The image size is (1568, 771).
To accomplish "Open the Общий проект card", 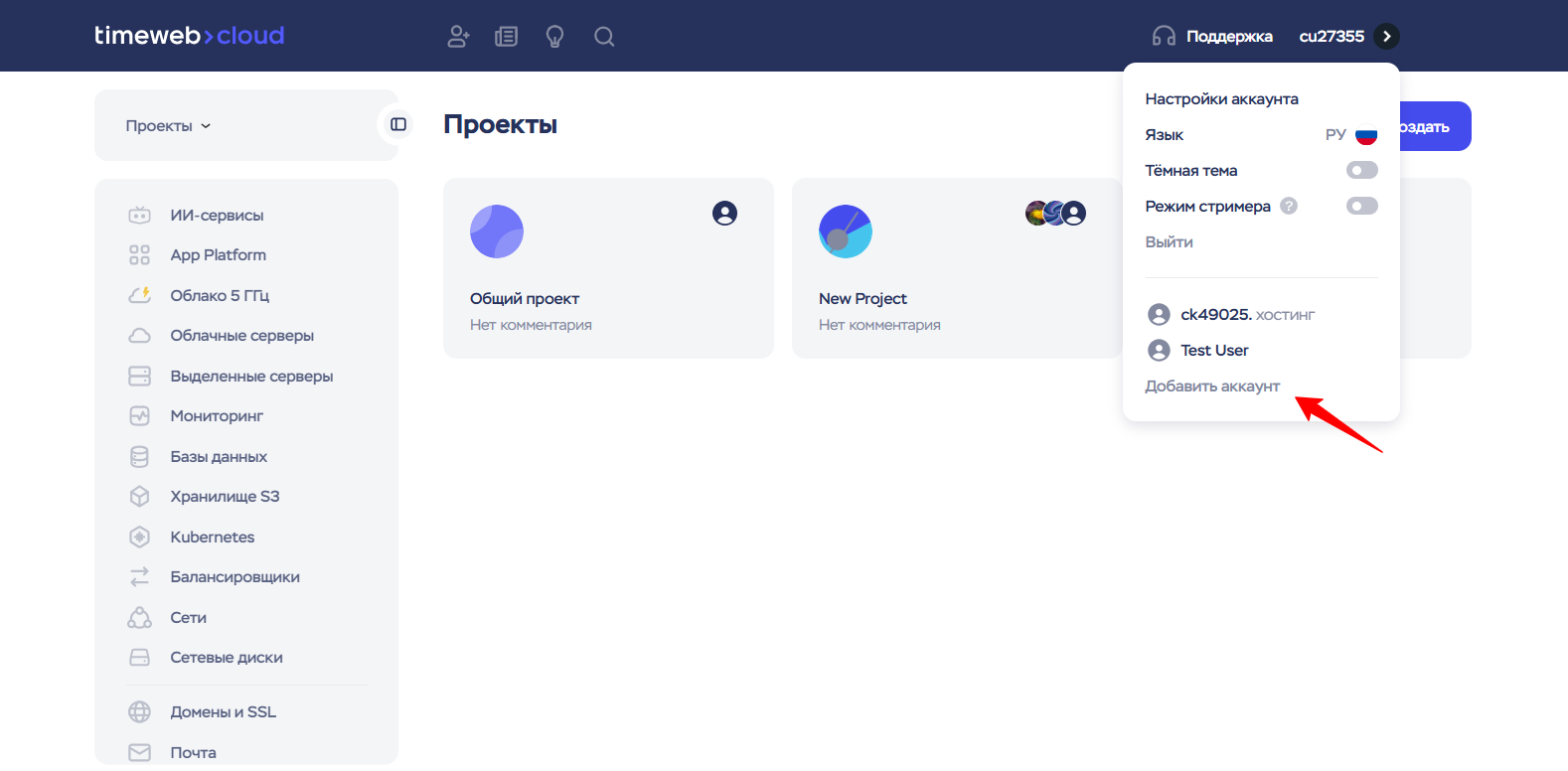I will pyautogui.click(x=608, y=268).
